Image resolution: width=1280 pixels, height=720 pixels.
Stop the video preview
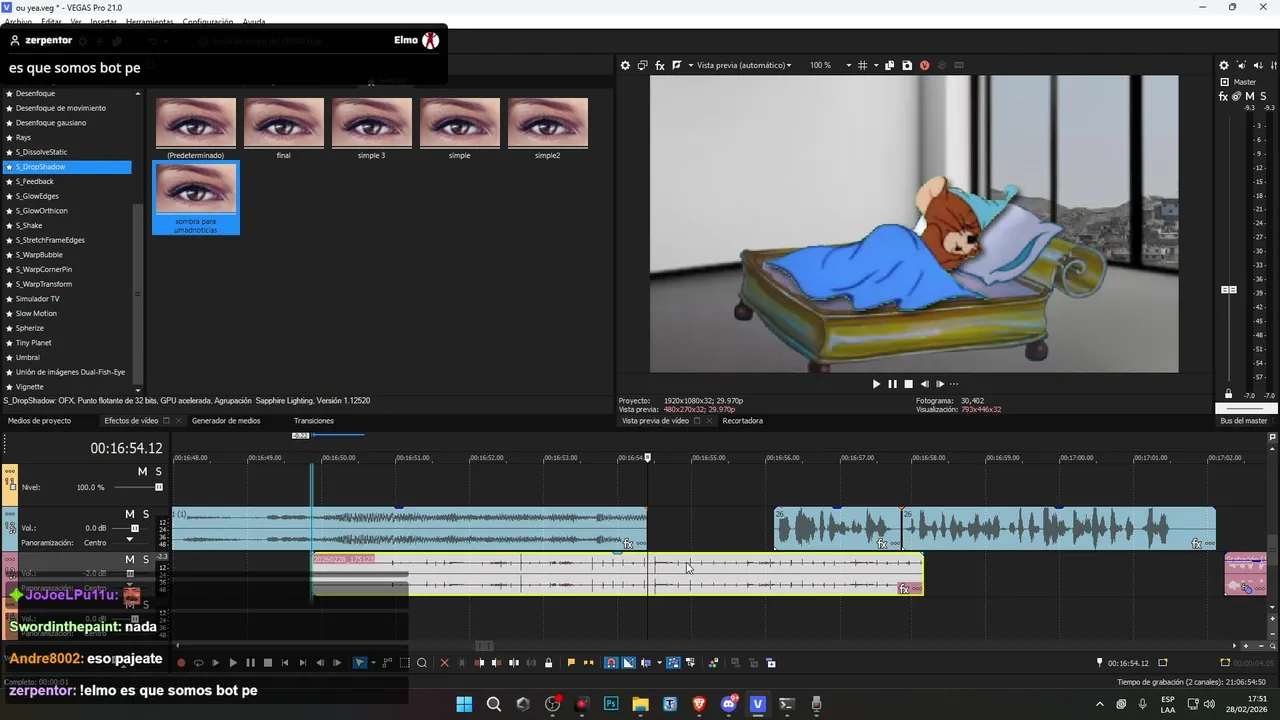pyautogui.click(x=908, y=384)
